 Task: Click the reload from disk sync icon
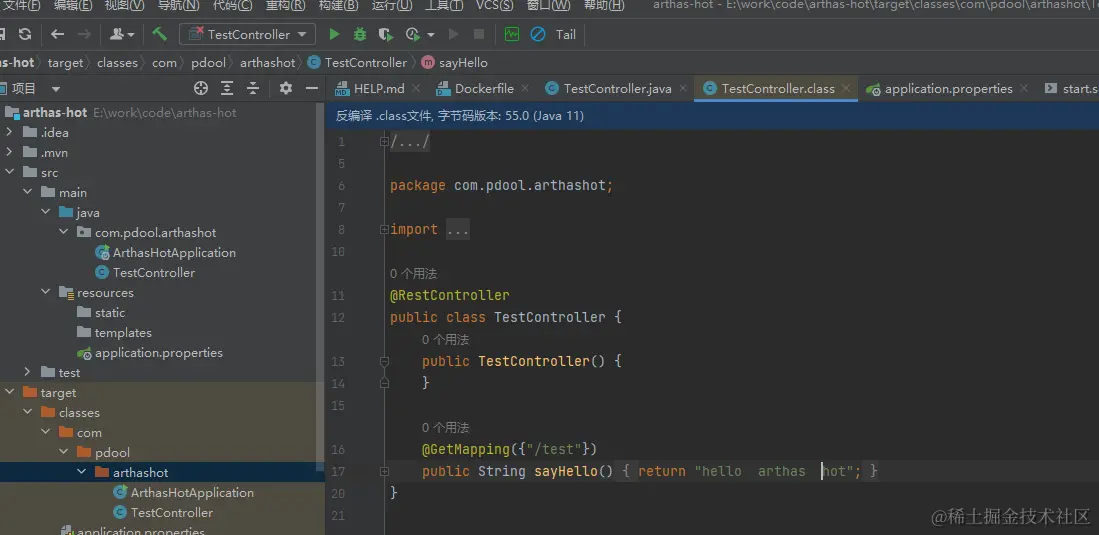(24, 34)
